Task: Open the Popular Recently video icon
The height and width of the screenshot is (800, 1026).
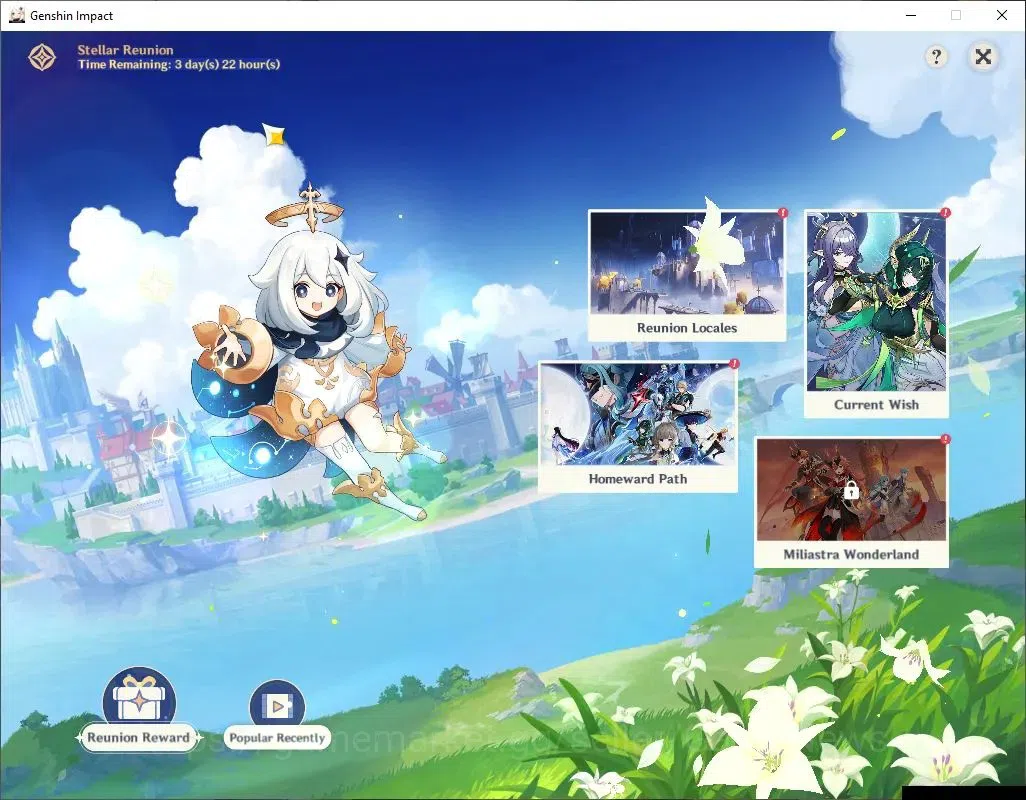Action: tap(277, 704)
